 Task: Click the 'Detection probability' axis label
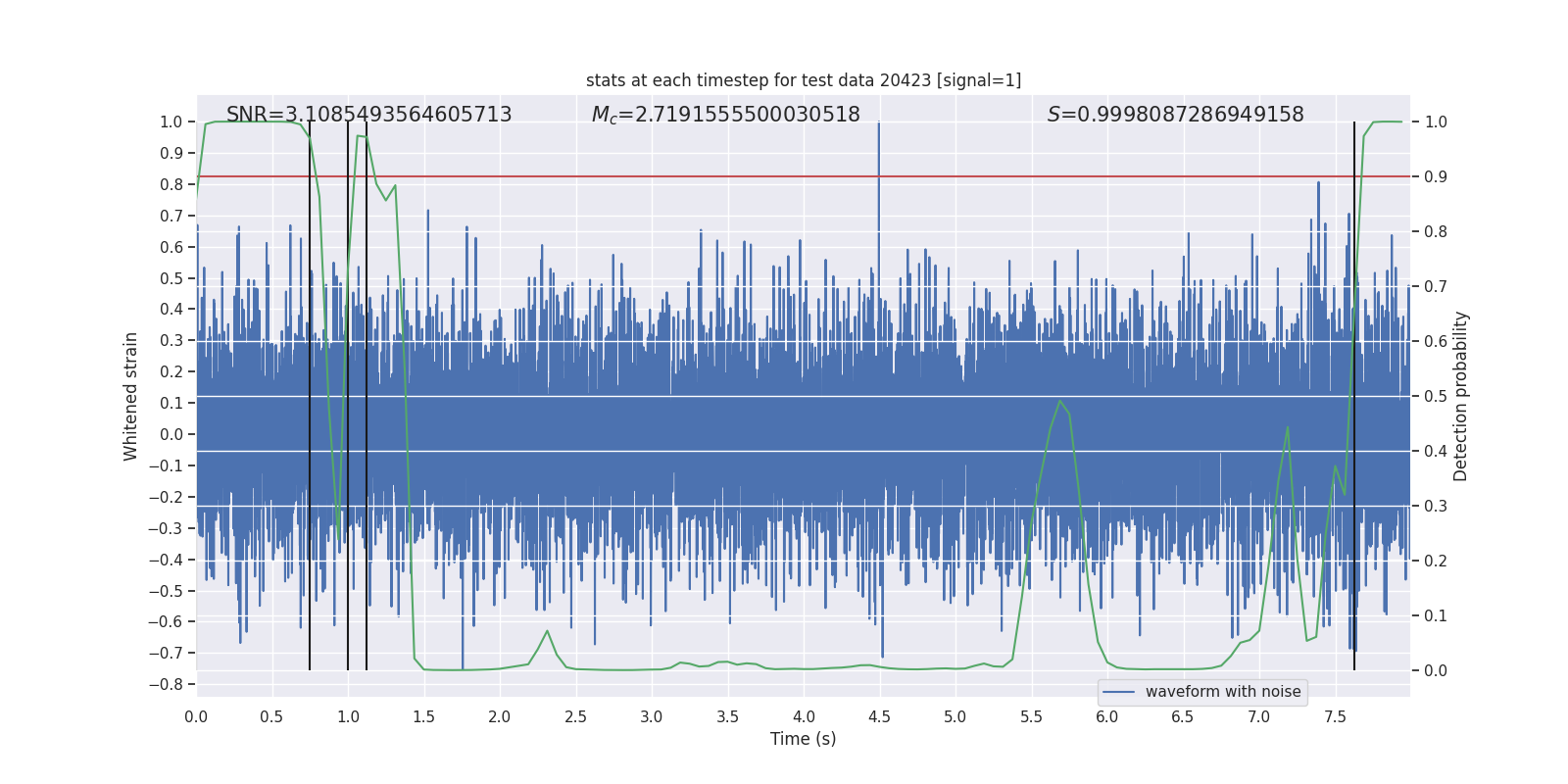pyautogui.click(x=1461, y=396)
